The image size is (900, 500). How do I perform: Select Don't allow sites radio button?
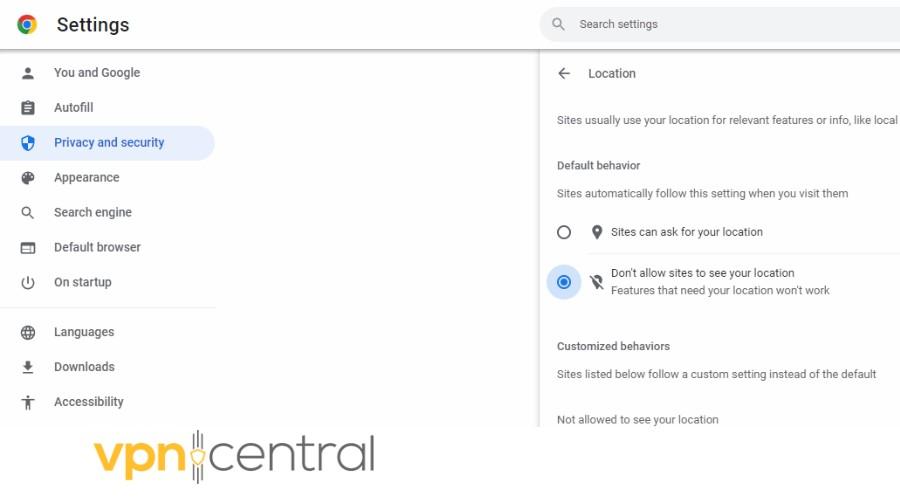(564, 282)
